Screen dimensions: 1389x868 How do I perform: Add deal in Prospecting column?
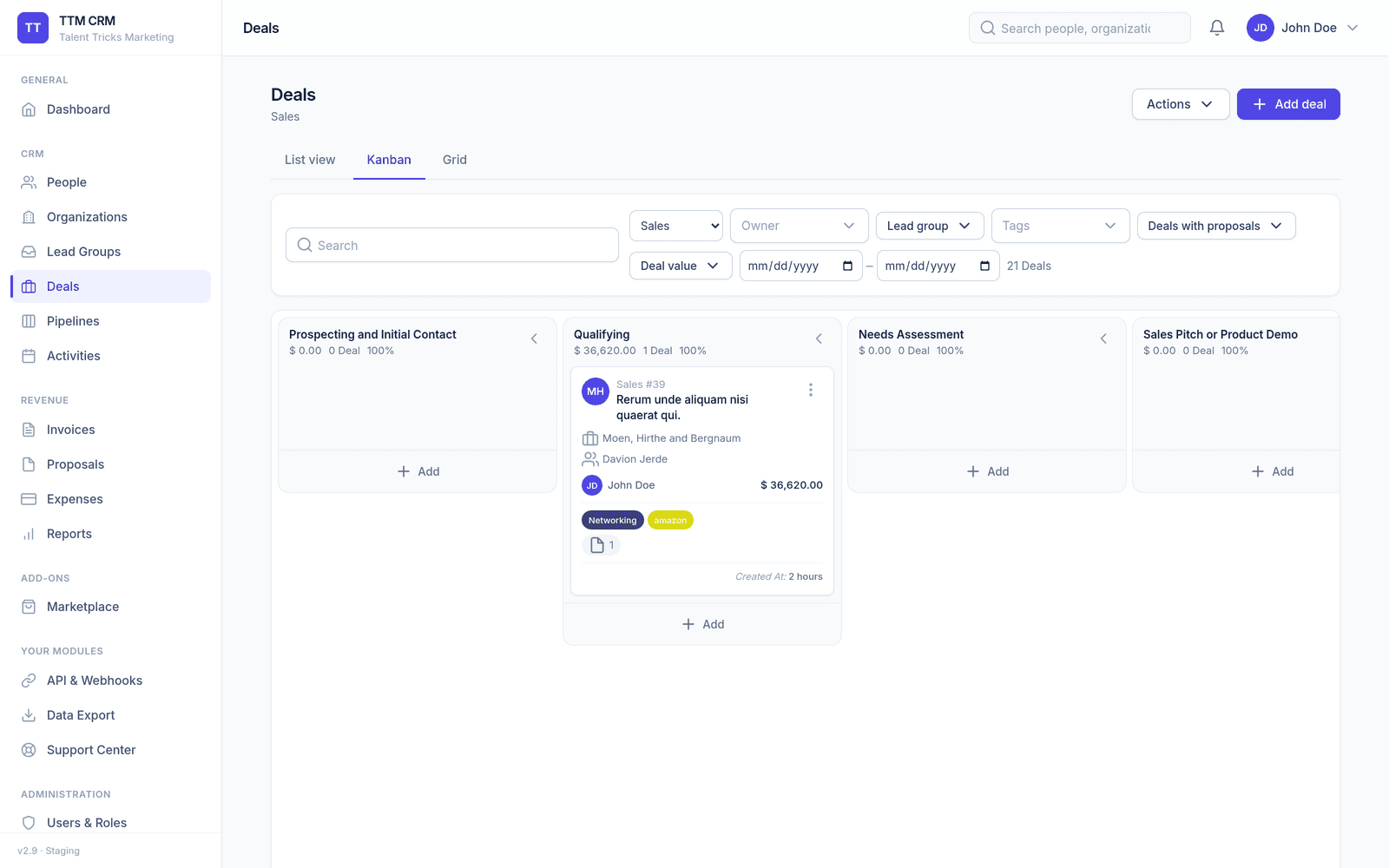pos(418,471)
